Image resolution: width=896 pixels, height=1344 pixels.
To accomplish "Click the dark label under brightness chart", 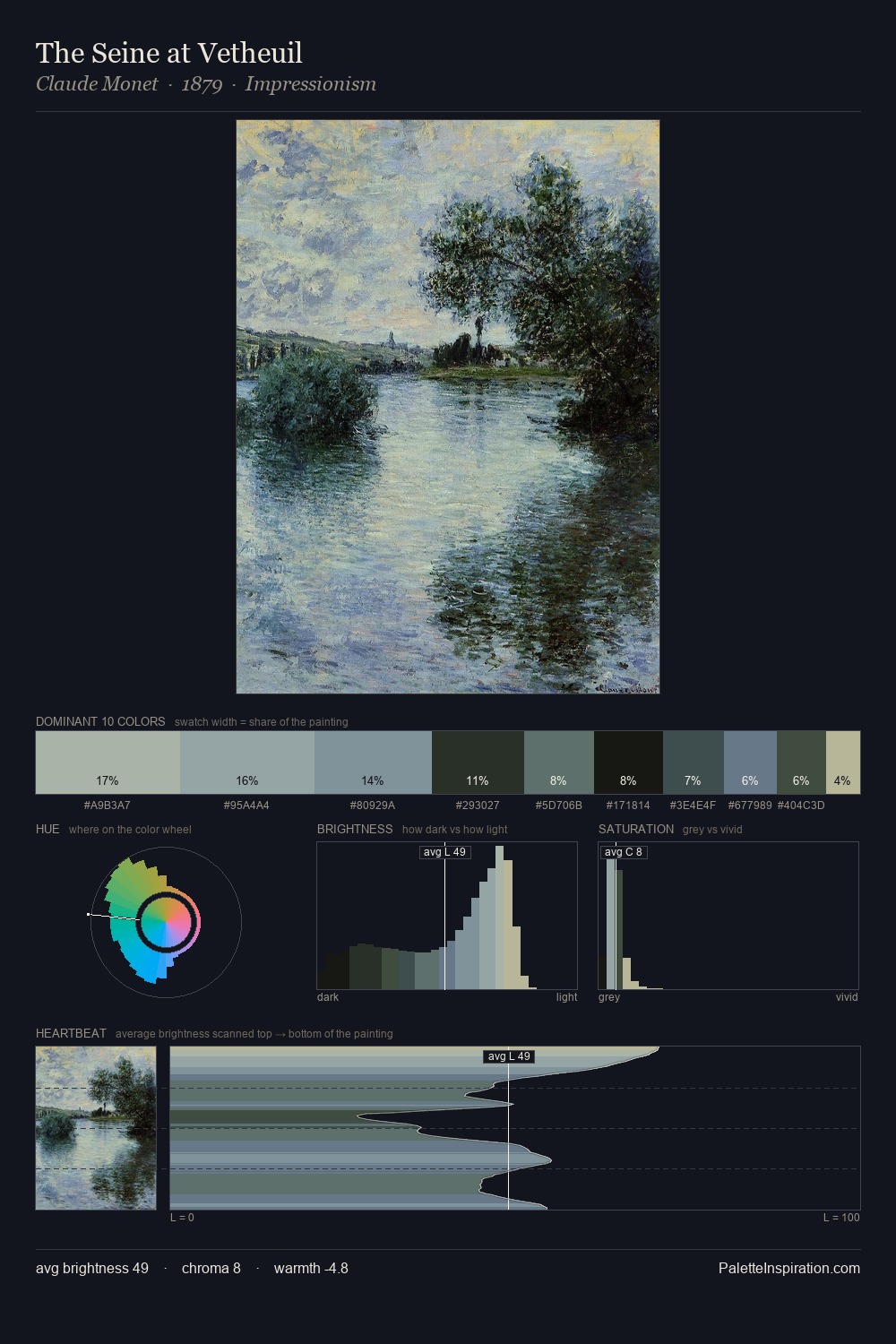I will (x=328, y=997).
